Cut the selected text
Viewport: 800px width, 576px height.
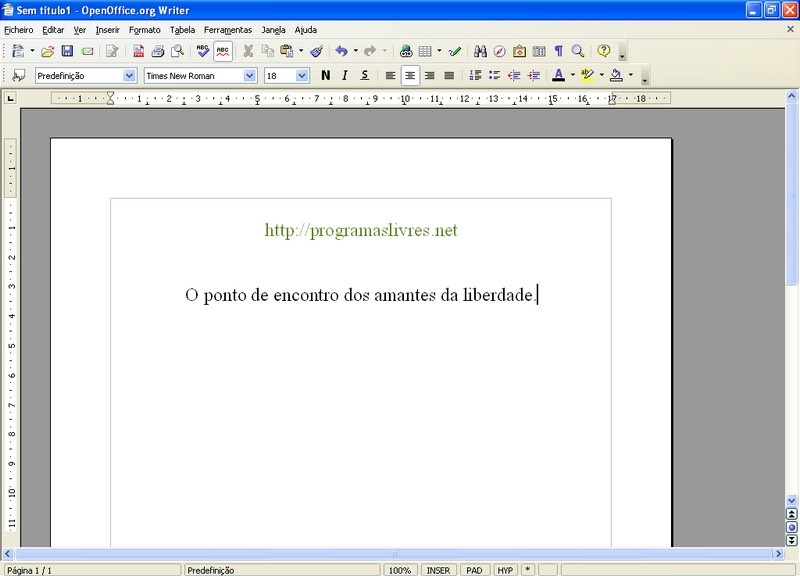pos(248,49)
